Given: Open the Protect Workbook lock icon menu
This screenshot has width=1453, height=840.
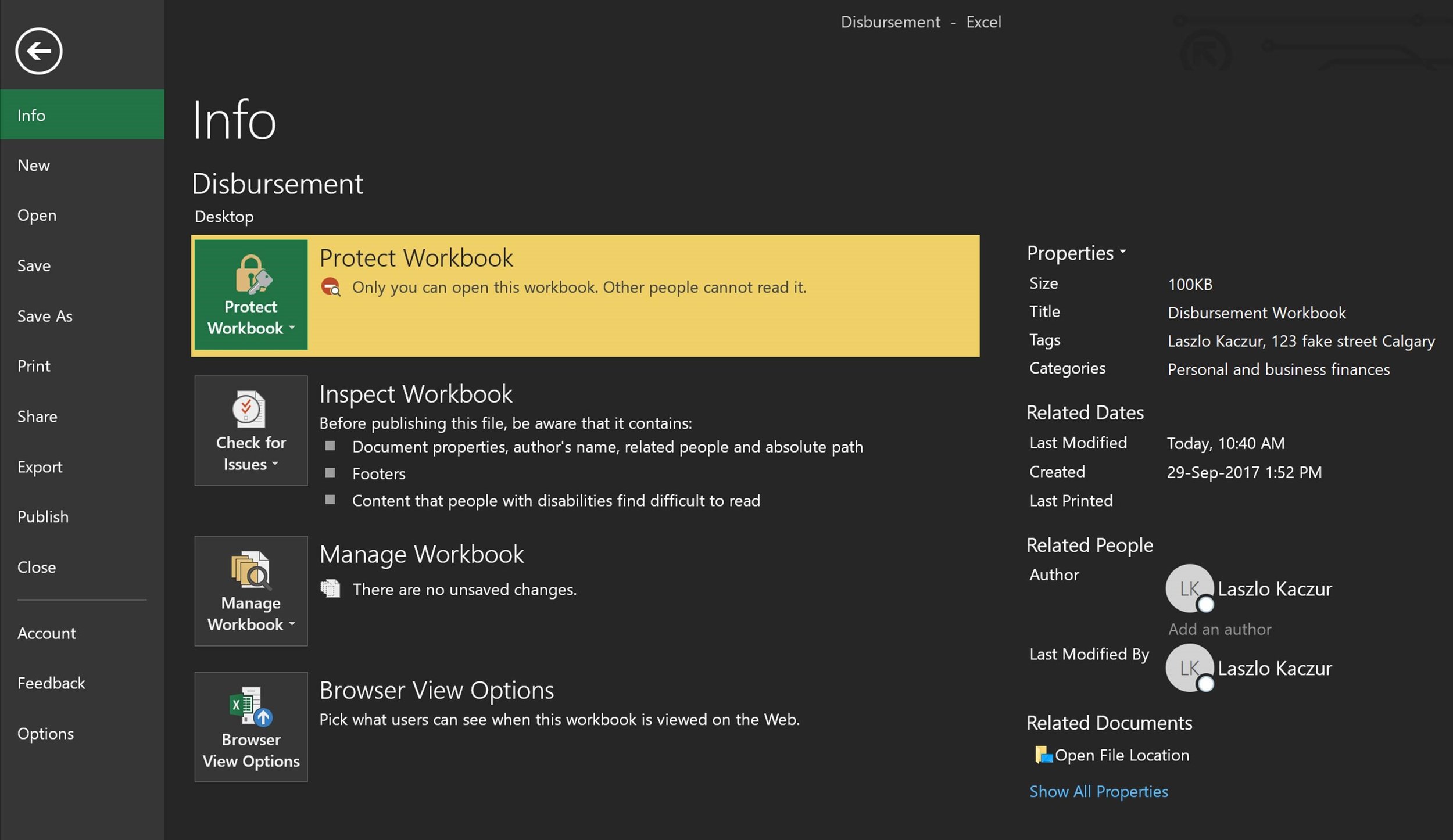Looking at the screenshot, I should pyautogui.click(x=250, y=295).
